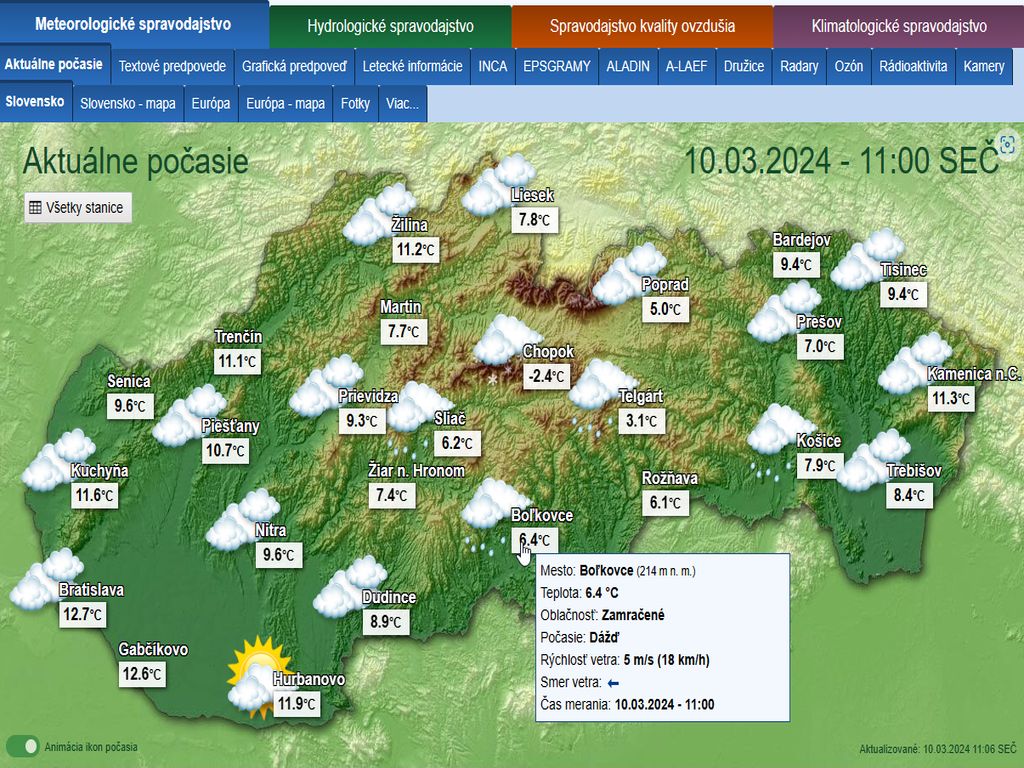Click the Všetky stanice button
1024x768 pixels.
click(77, 208)
